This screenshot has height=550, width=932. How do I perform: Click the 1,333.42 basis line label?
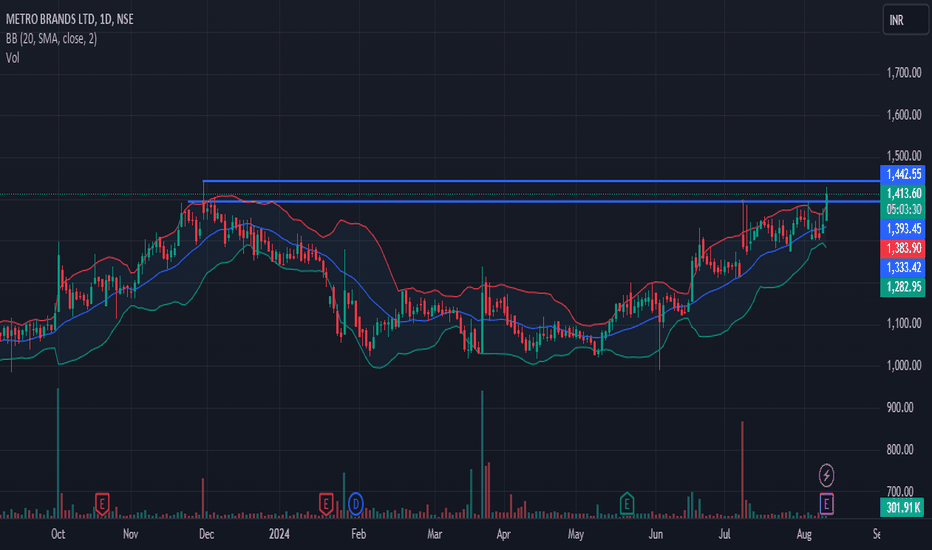click(x=903, y=268)
